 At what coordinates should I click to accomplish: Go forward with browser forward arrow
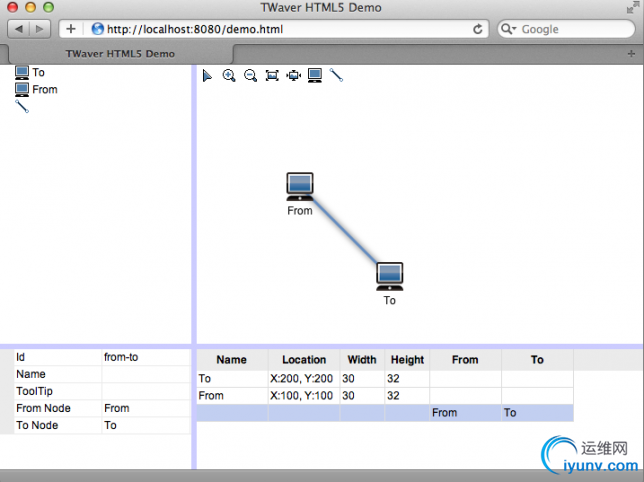click(x=40, y=29)
